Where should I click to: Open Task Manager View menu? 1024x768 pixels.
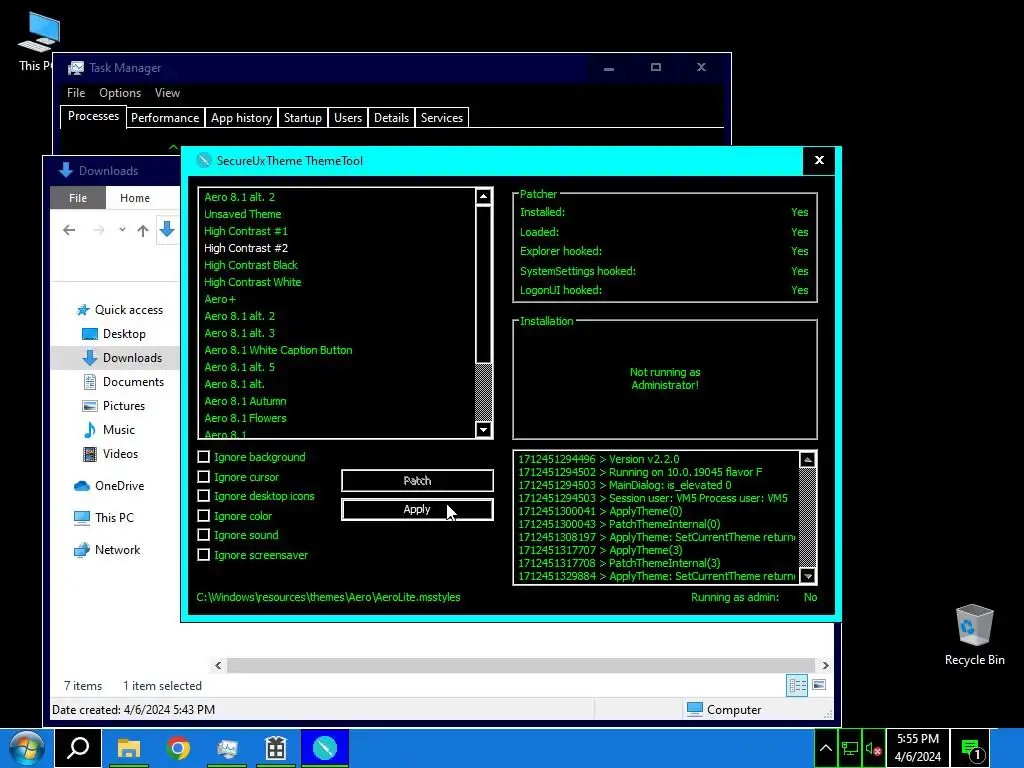point(167,93)
